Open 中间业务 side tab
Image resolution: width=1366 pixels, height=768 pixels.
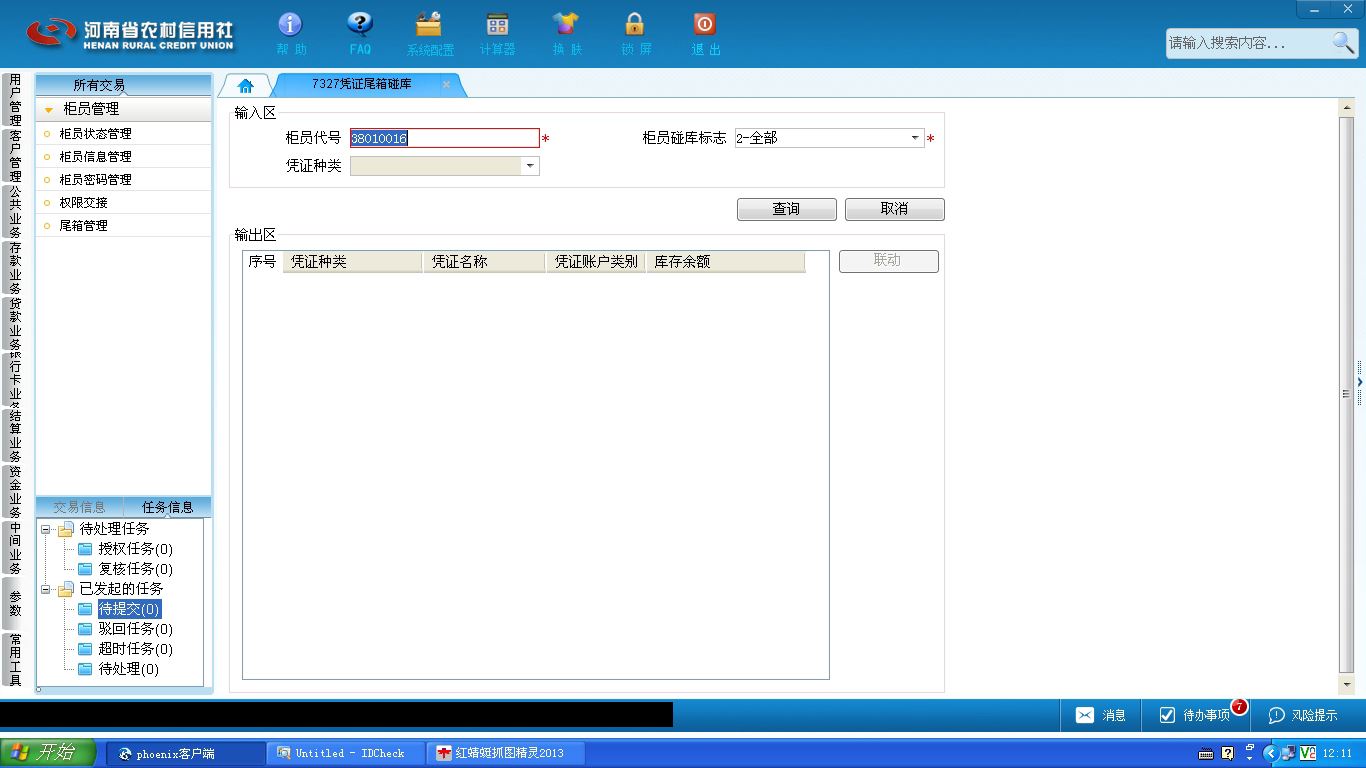pyautogui.click(x=14, y=547)
